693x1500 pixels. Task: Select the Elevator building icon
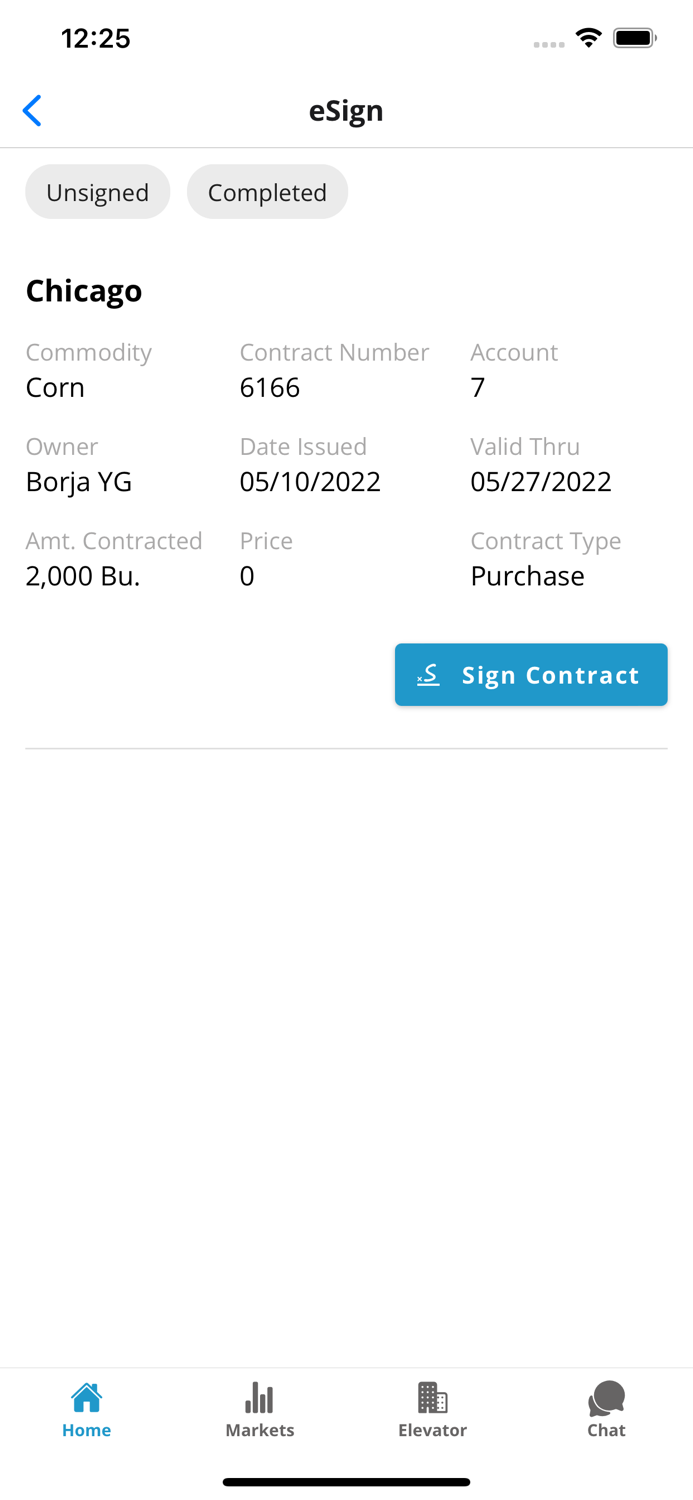coord(432,1395)
